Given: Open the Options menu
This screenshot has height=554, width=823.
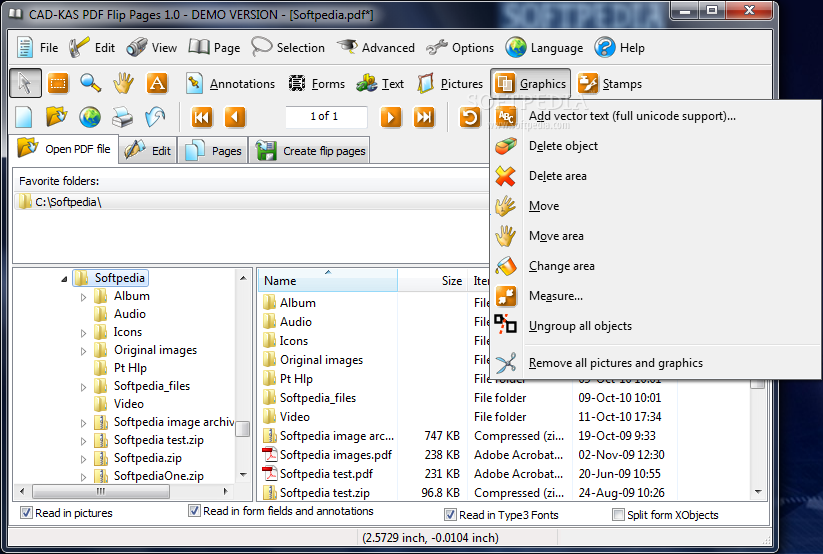Looking at the screenshot, I should pyautogui.click(x=460, y=48).
